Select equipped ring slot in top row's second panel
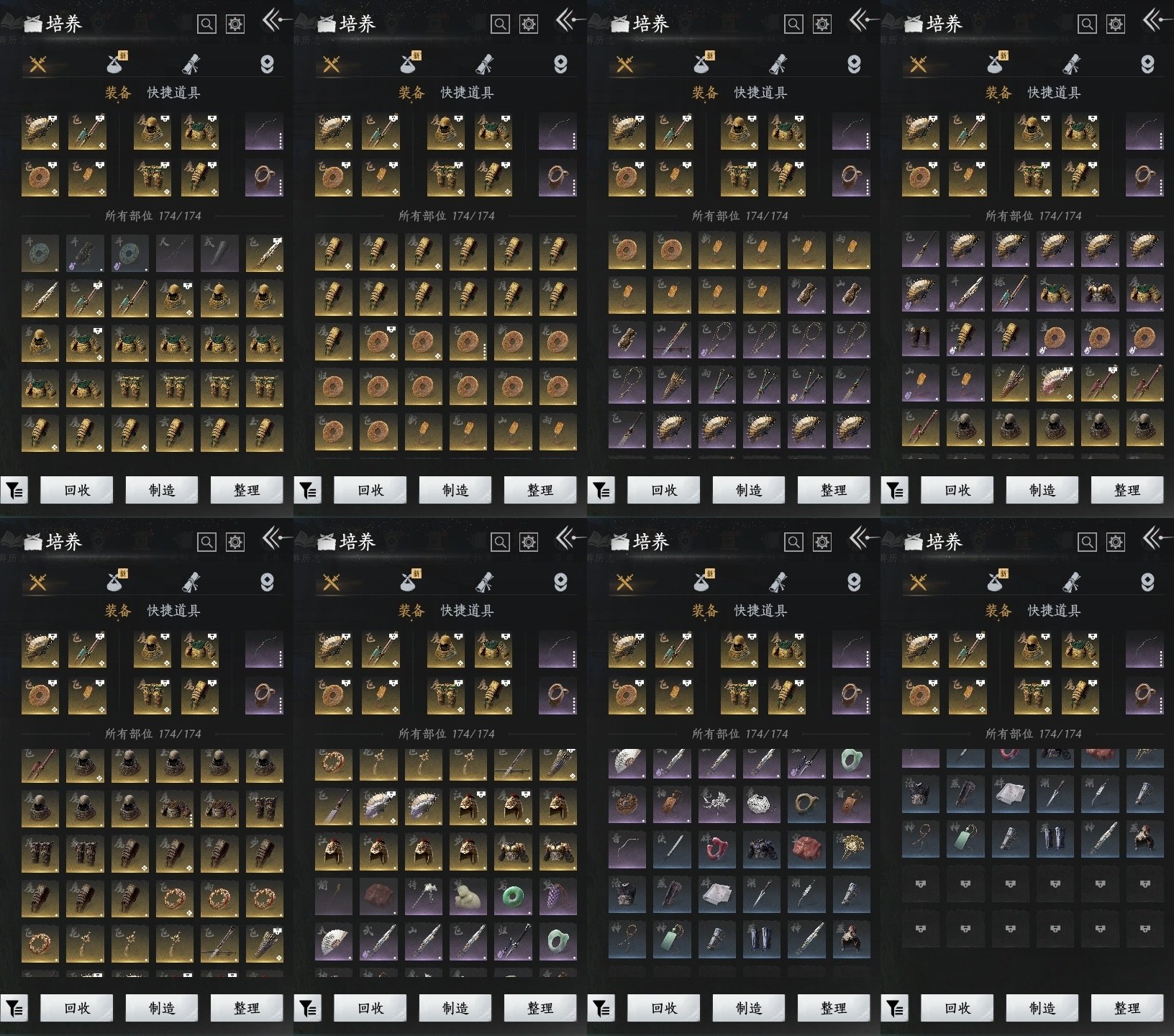This screenshot has height=1036, width=1174. pyautogui.click(x=558, y=178)
